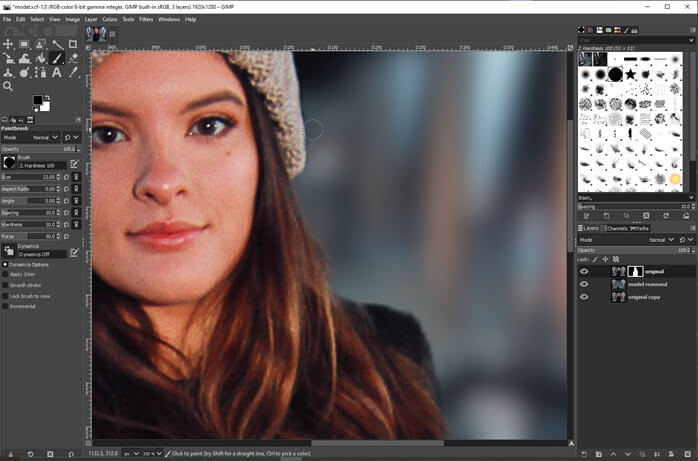This screenshot has height=461, width=698.
Task: Adjust the layer Opacity slider
Action: click(x=636, y=250)
